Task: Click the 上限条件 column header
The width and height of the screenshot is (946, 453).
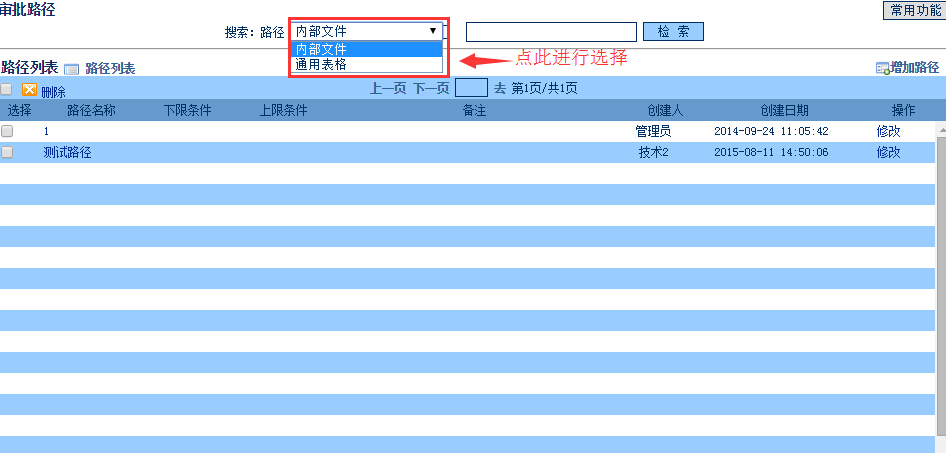Action: (284, 110)
